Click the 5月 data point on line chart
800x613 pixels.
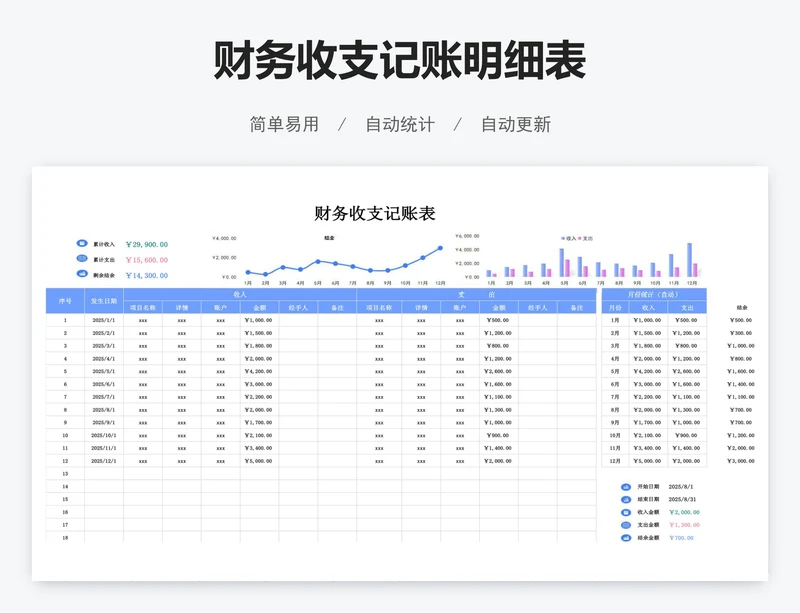(x=318, y=261)
